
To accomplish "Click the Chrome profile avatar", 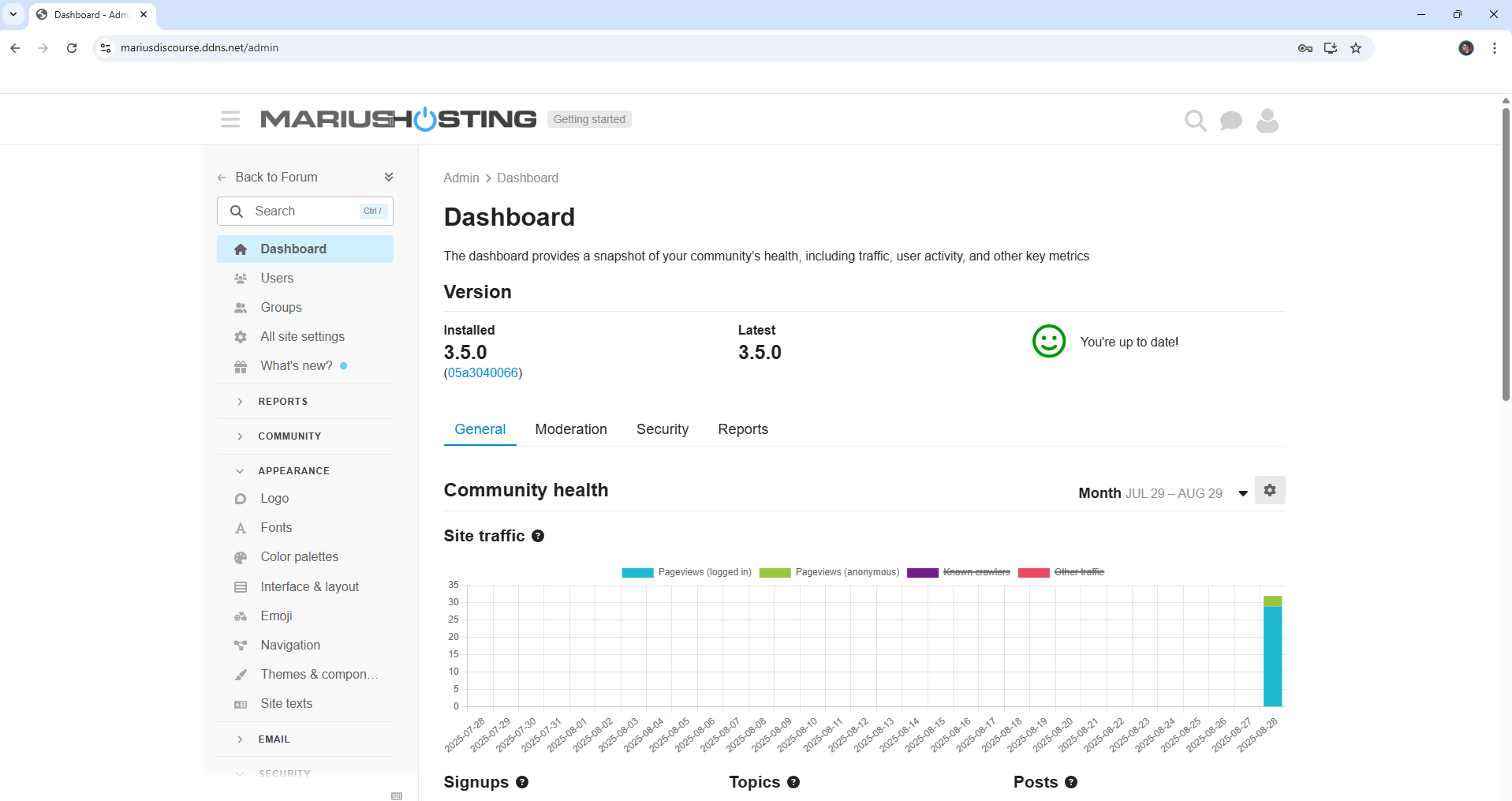I will tap(1466, 48).
